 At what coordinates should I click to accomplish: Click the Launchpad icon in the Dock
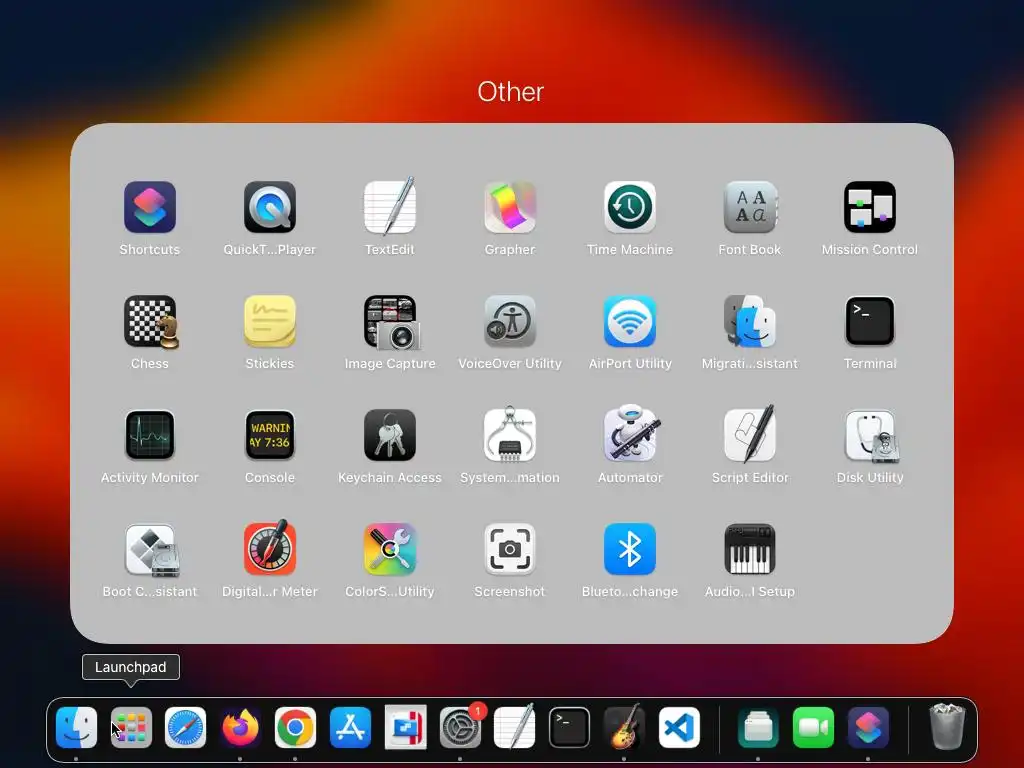tap(131, 727)
